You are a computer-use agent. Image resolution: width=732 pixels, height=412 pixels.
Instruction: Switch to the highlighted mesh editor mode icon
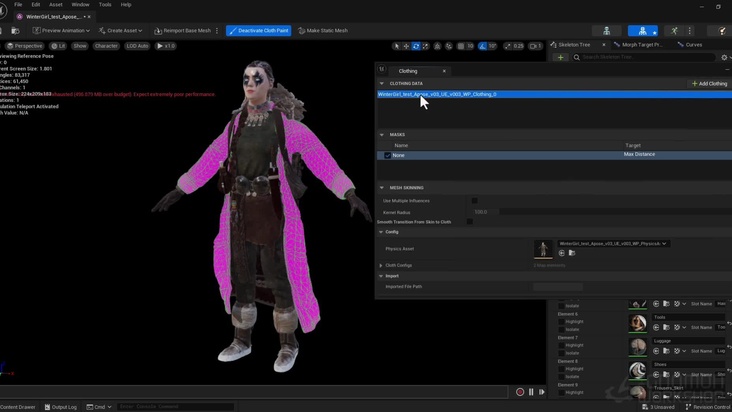[643, 31]
